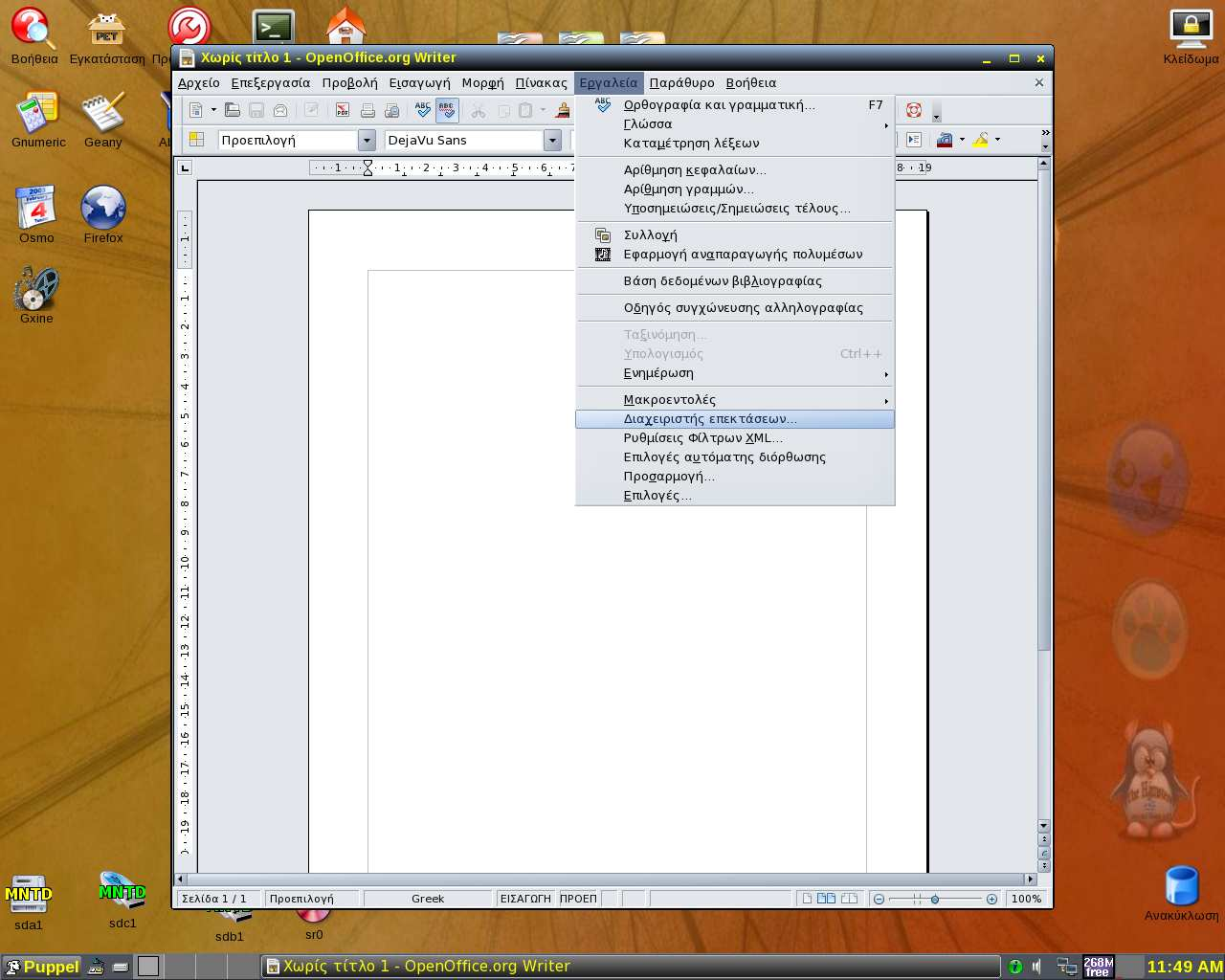Expand the Γλώσσα submenu
1225x980 pixels.
735,124
